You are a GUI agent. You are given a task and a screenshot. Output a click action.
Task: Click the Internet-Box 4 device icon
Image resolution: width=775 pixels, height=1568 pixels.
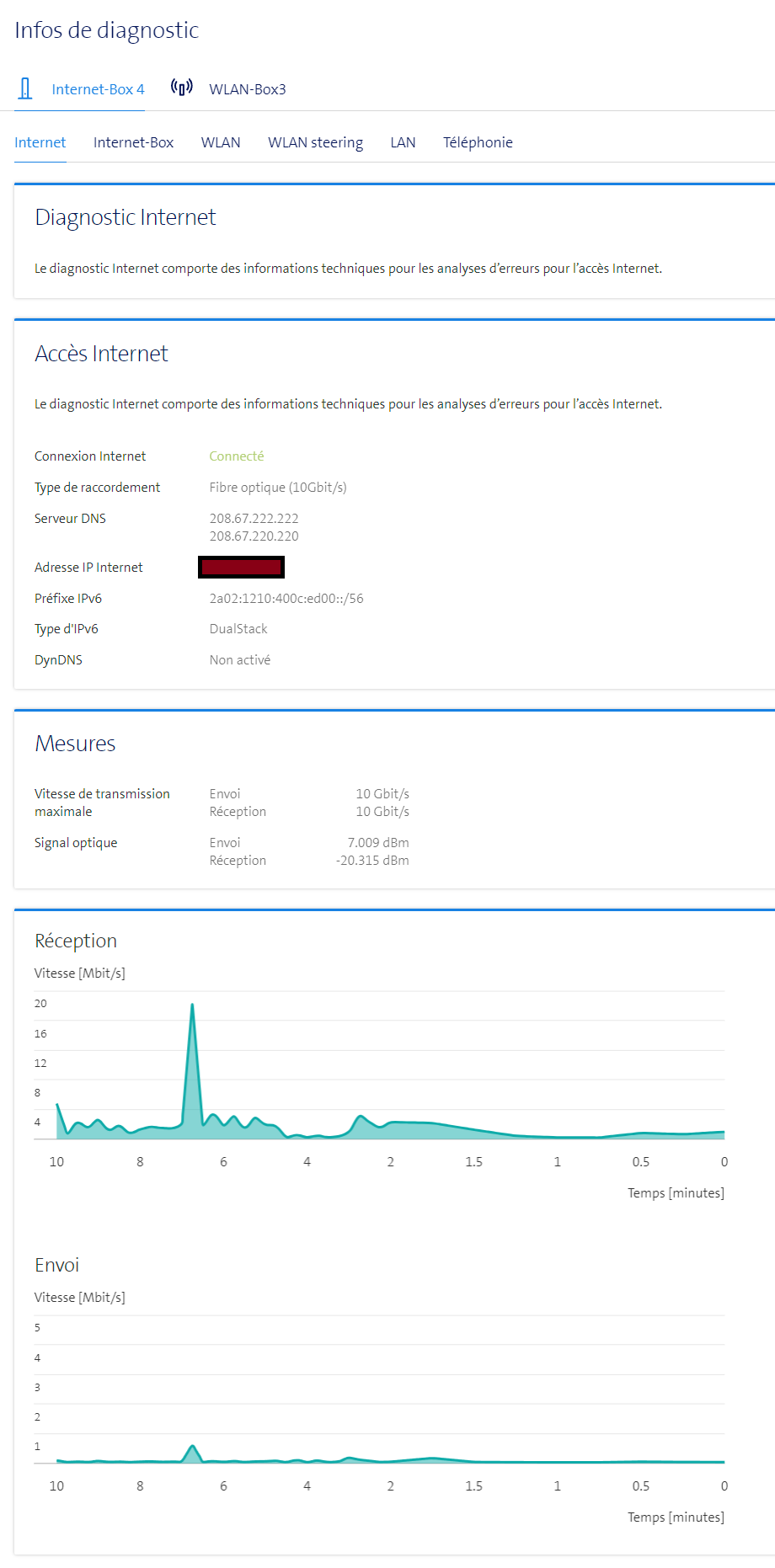tap(25, 88)
